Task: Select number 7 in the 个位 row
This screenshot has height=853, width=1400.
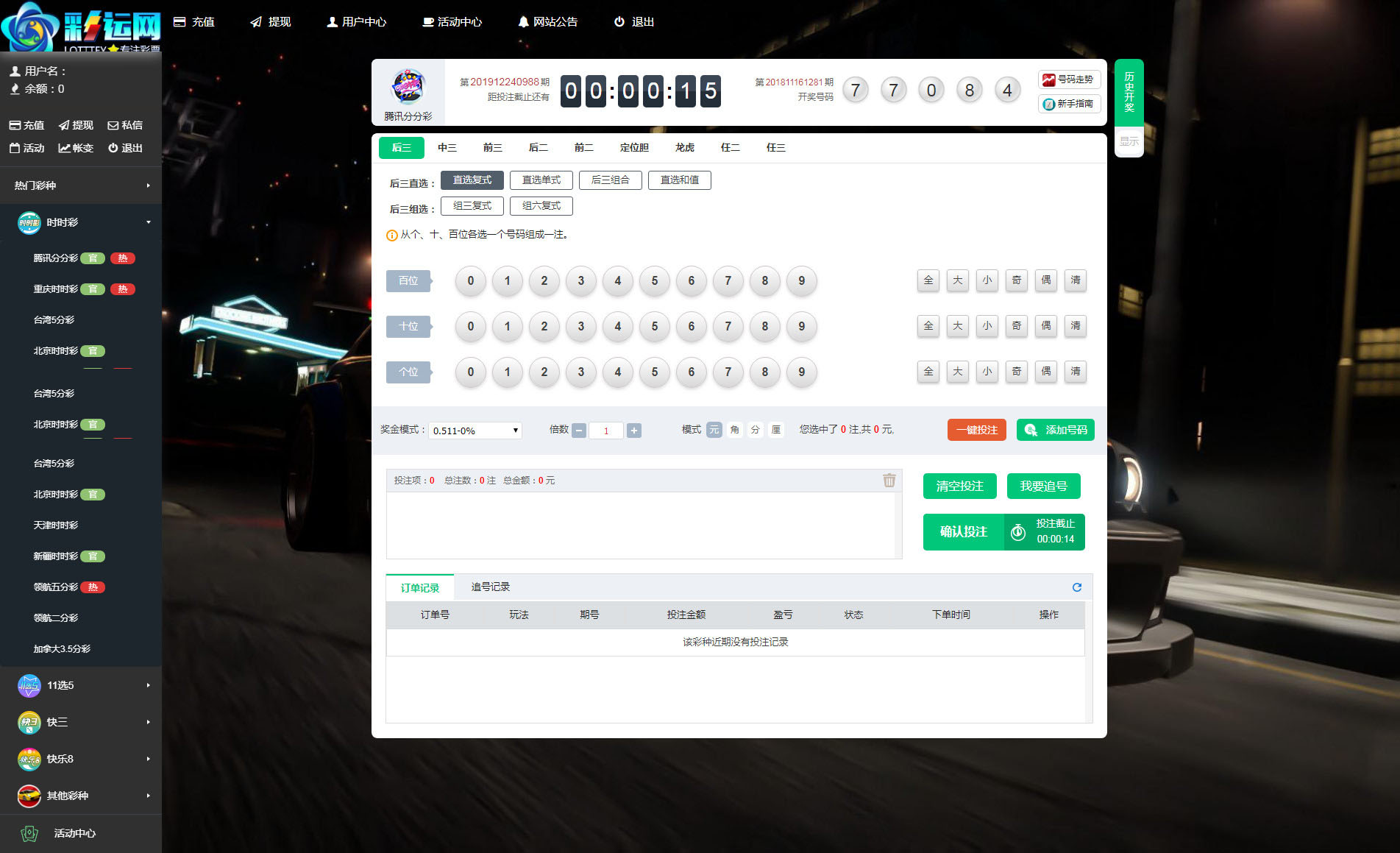Action: click(728, 372)
